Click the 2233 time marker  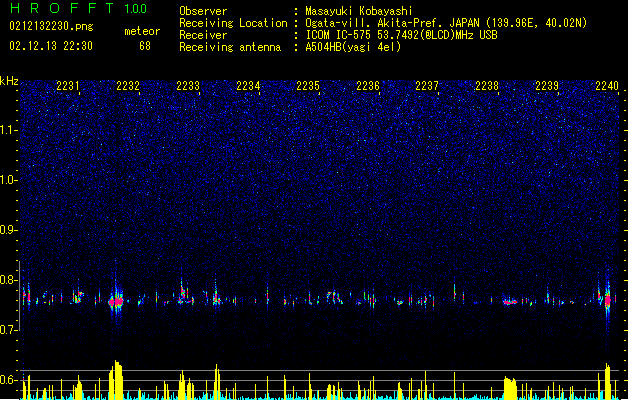188,86
